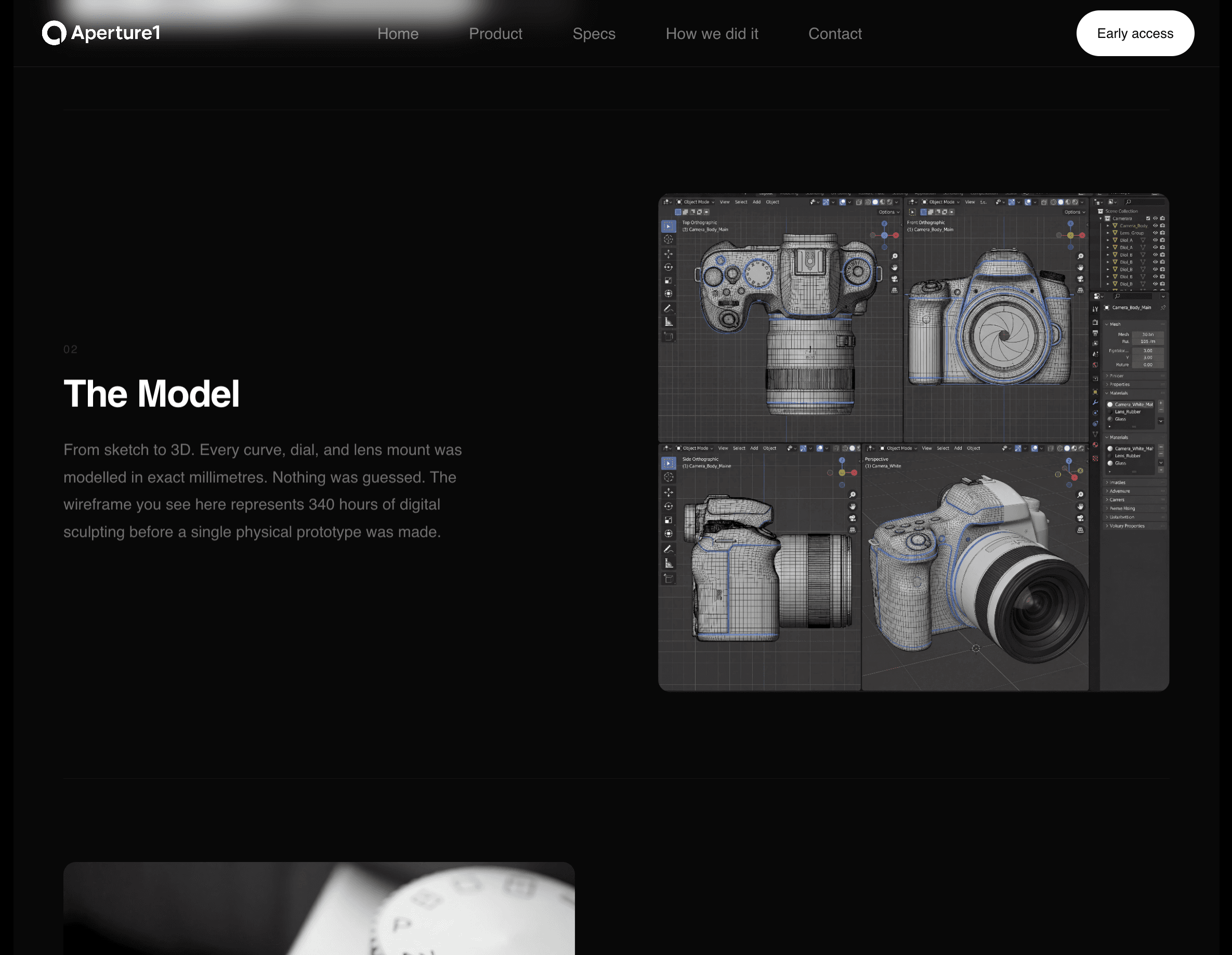This screenshot has width=1232, height=955.
Task: Click the Aperture1 logo link
Action: pyautogui.click(x=101, y=33)
